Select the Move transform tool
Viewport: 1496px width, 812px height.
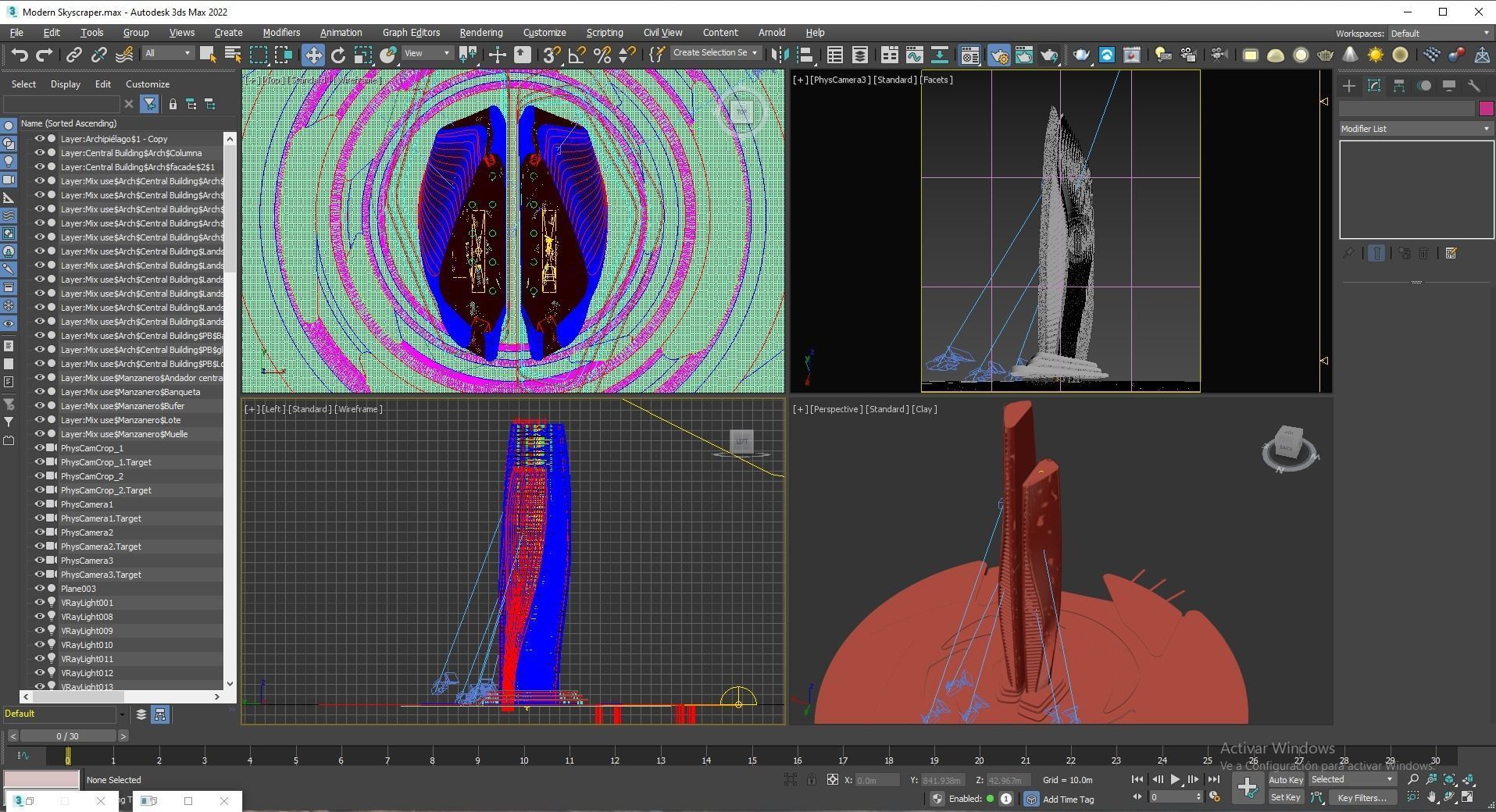tap(313, 55)
